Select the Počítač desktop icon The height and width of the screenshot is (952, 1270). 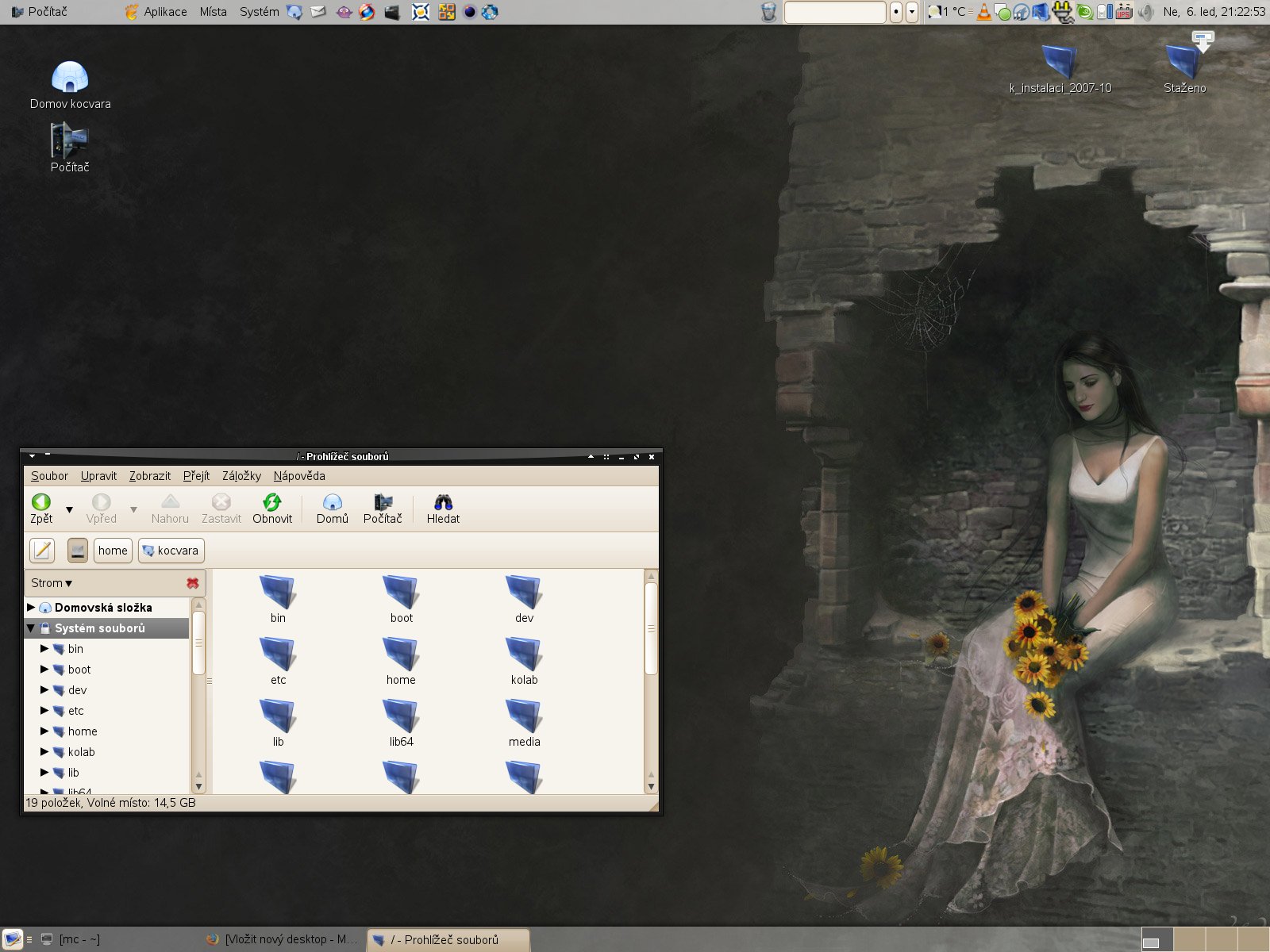70,140
